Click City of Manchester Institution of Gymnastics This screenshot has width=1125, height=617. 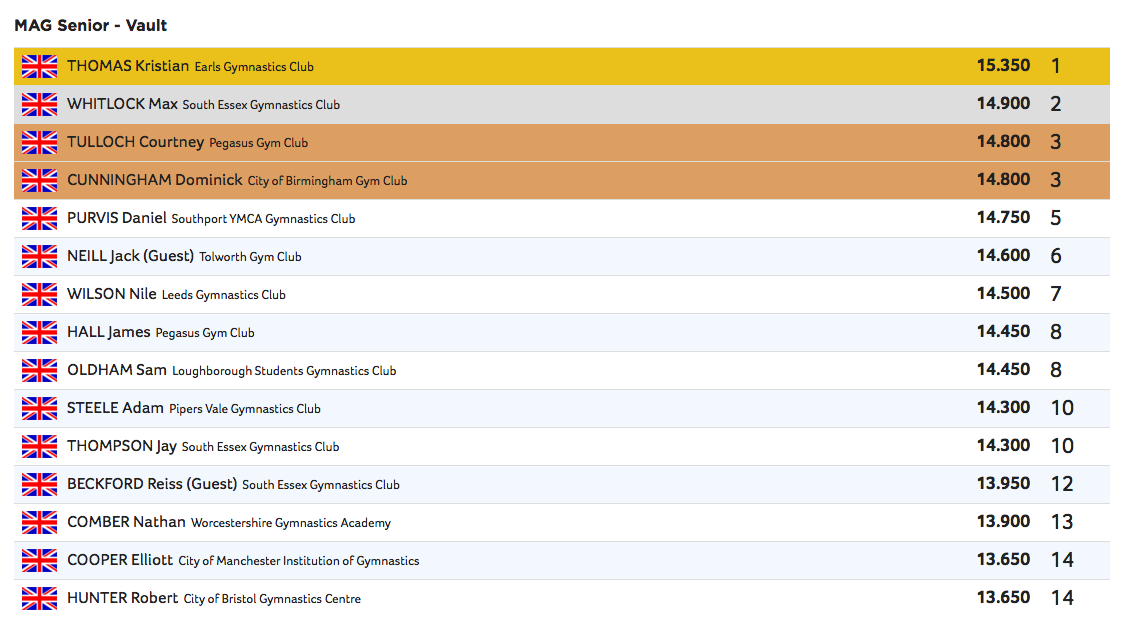[x=298, y=561]
